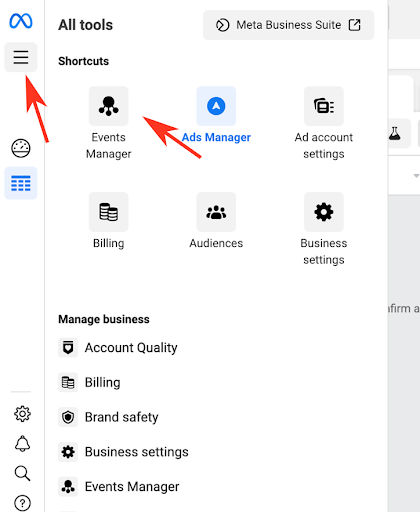
Task: Click the Events Manager shortcut label
Action: pos(109,146)
